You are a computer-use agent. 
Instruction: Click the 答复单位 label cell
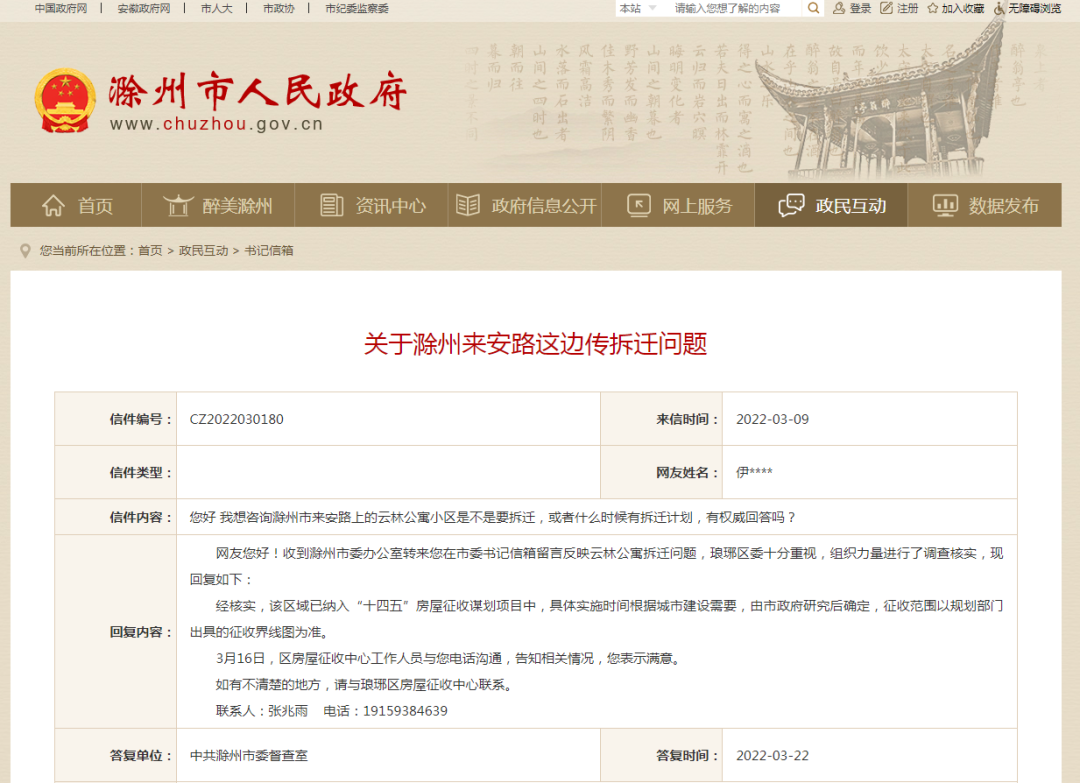116,755
